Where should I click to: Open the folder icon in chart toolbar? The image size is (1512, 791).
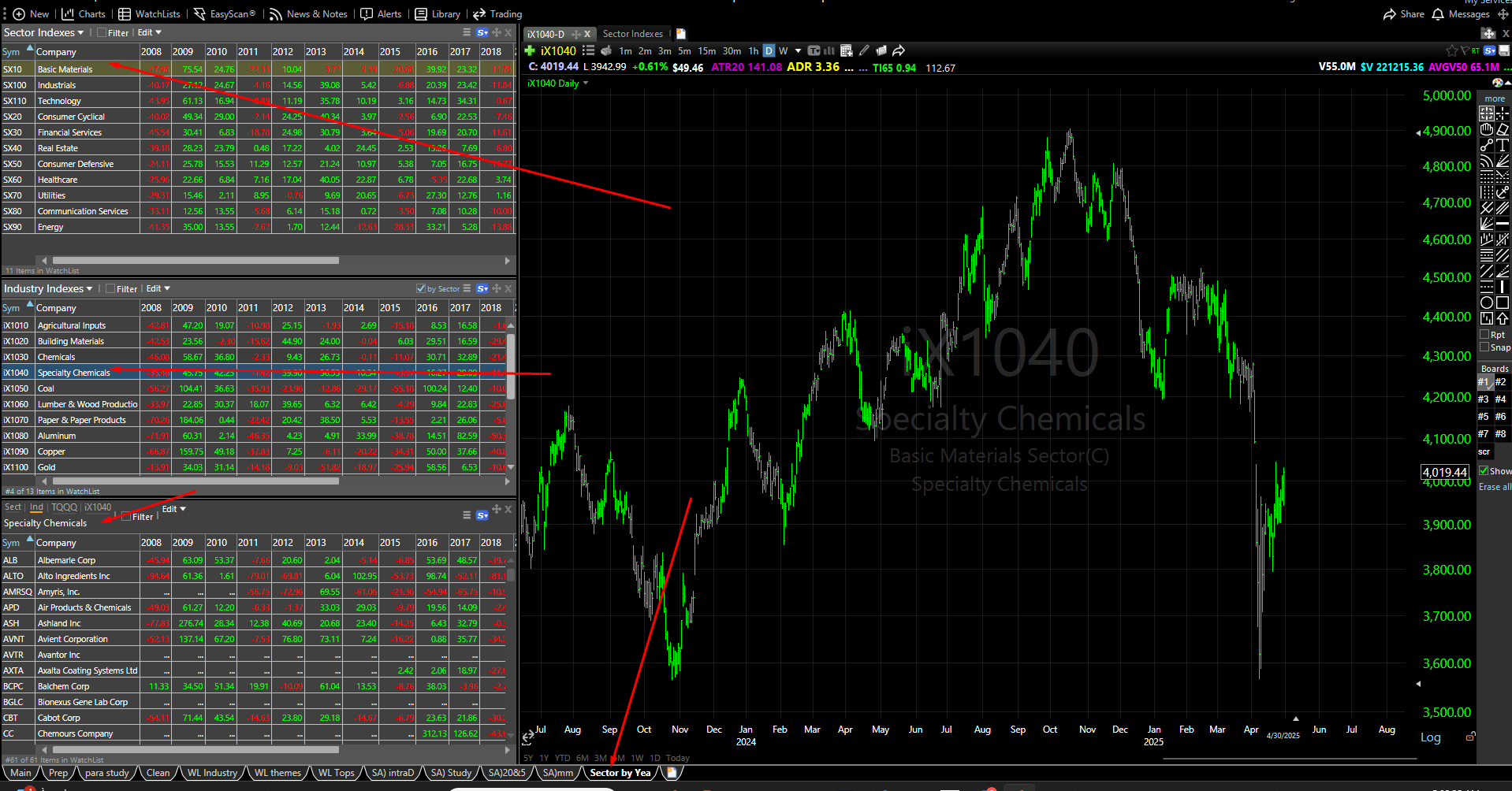click(881, 50)
